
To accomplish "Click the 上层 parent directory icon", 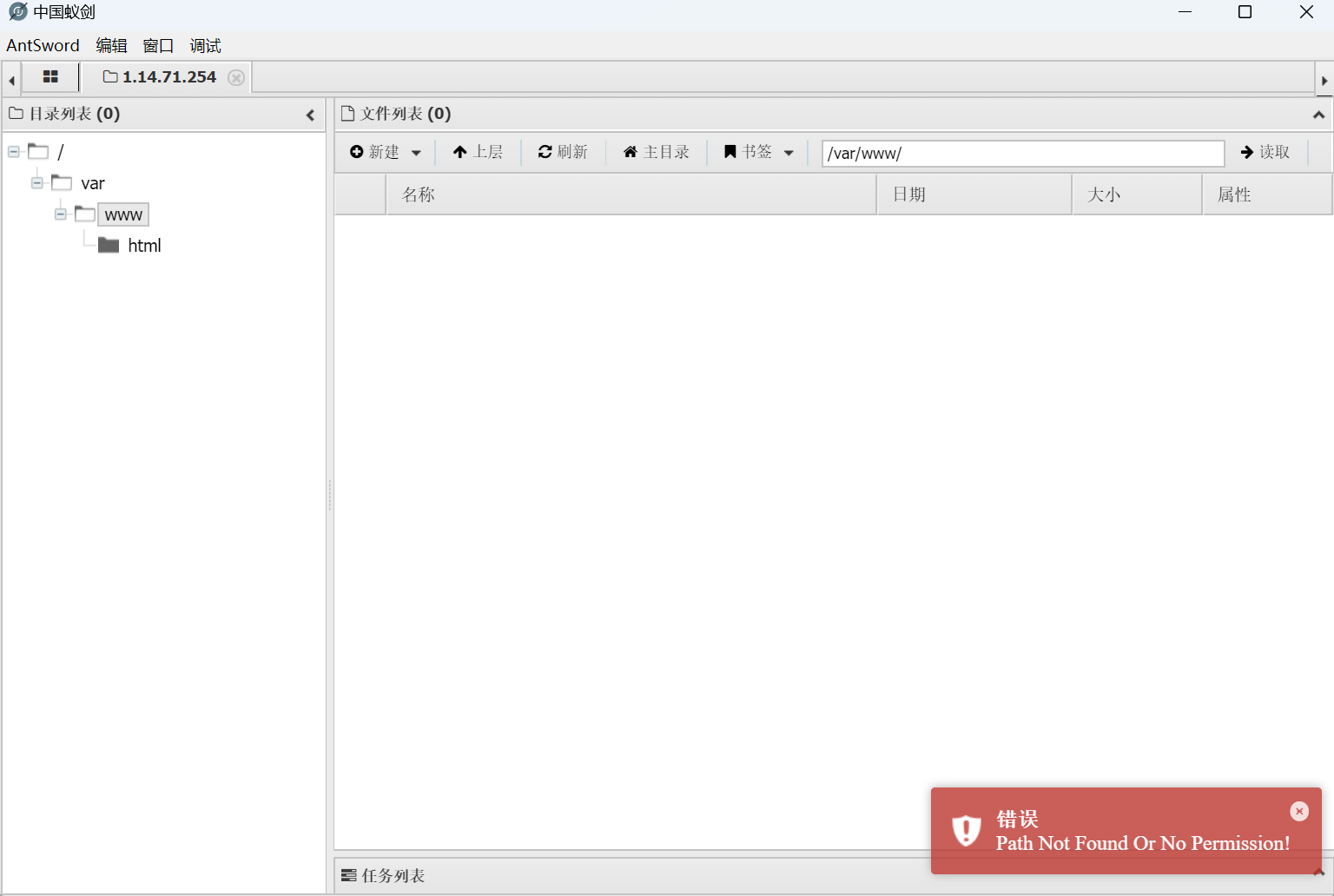I will [x=459, y=152].
